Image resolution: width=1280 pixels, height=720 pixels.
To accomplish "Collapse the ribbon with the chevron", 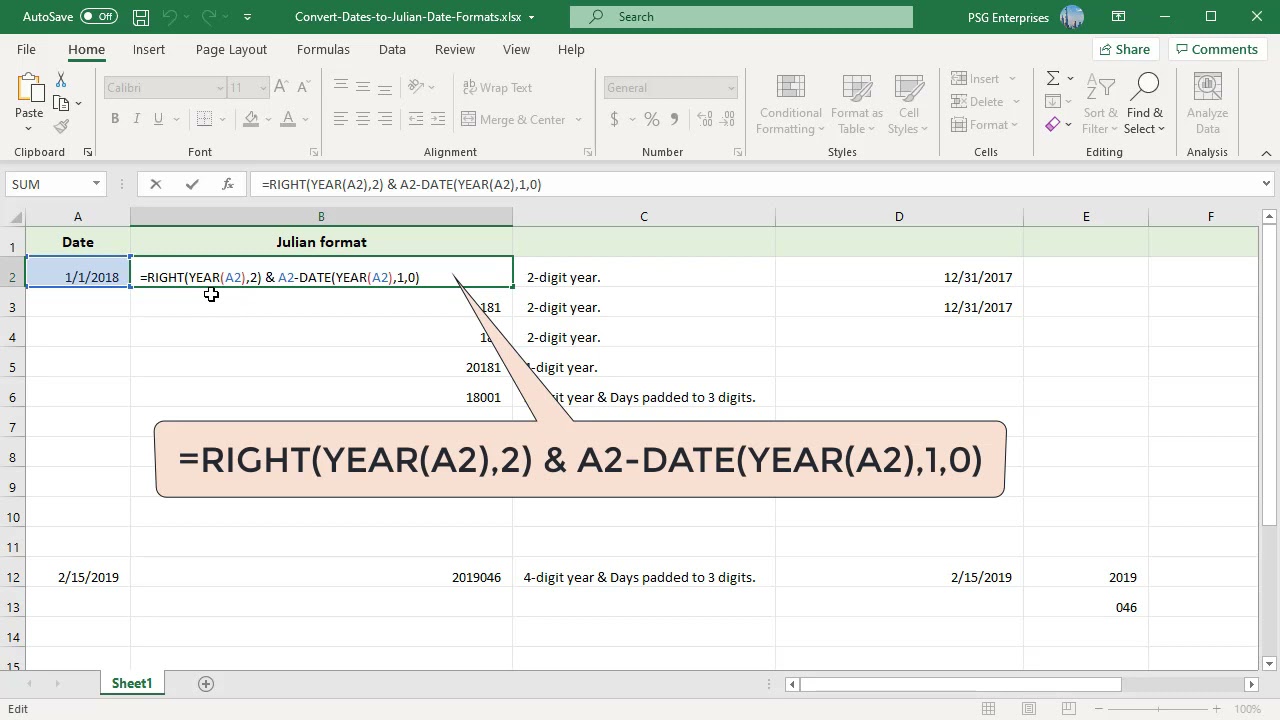I will coord(1266,153).
